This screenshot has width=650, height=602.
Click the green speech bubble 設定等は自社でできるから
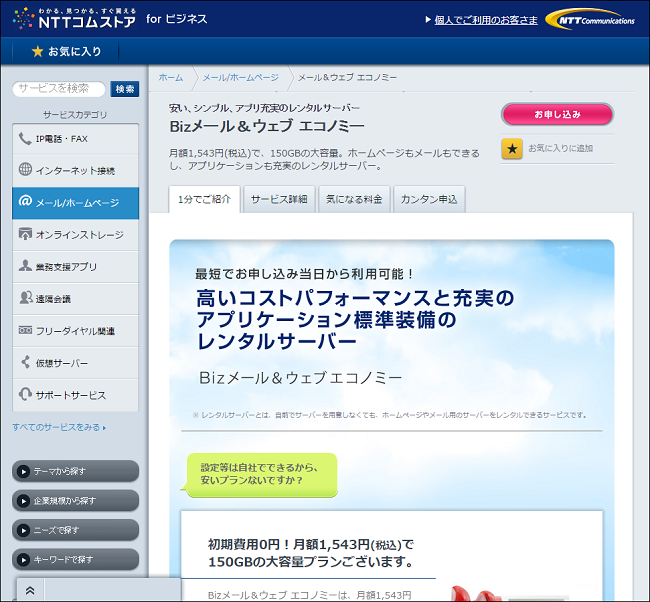pos(262,475)
